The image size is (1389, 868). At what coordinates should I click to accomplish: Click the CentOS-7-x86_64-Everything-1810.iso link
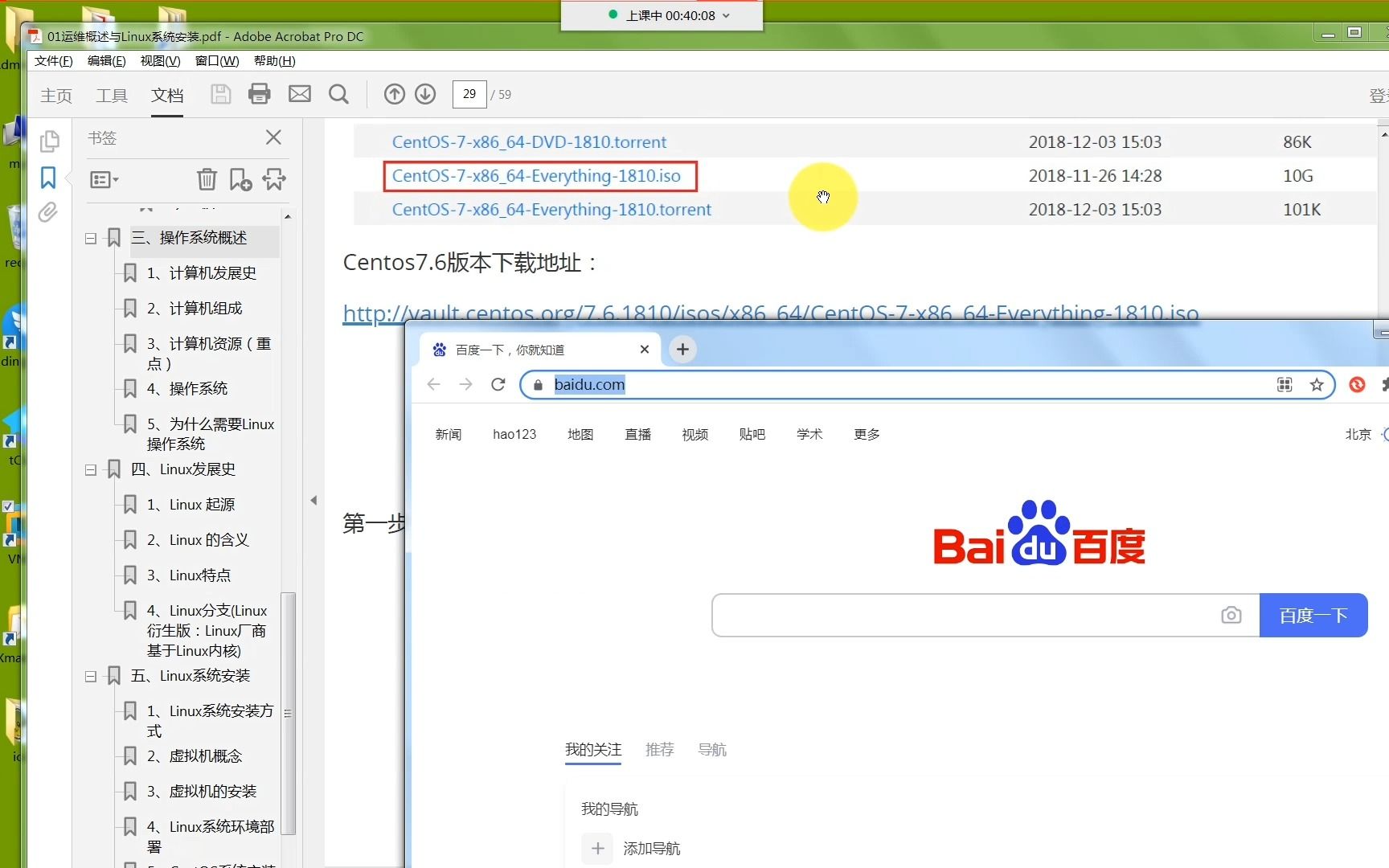536,176
